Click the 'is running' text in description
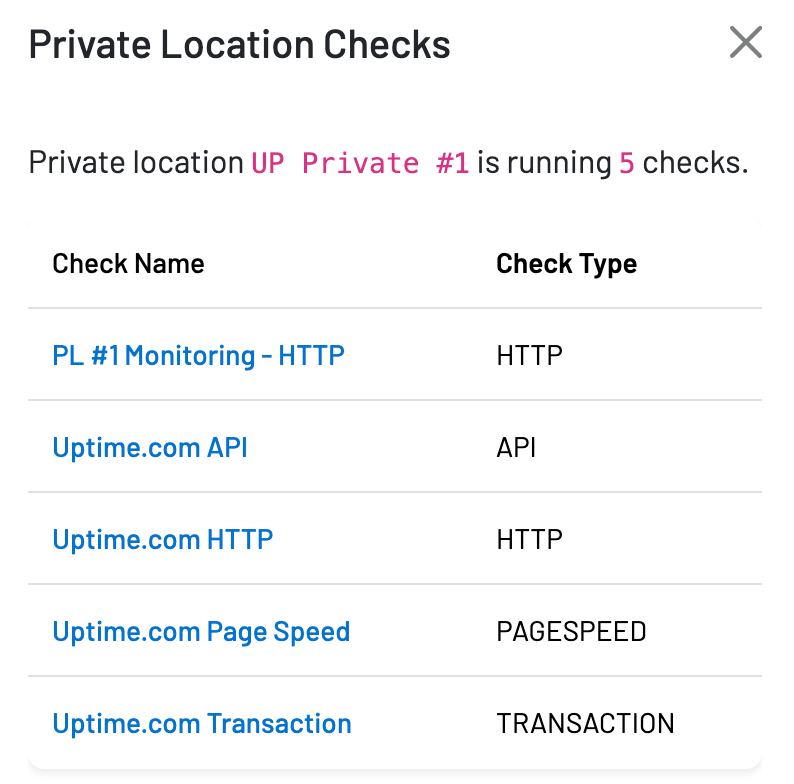The height and width of the screenshot is (784, 794). point(544,163)
